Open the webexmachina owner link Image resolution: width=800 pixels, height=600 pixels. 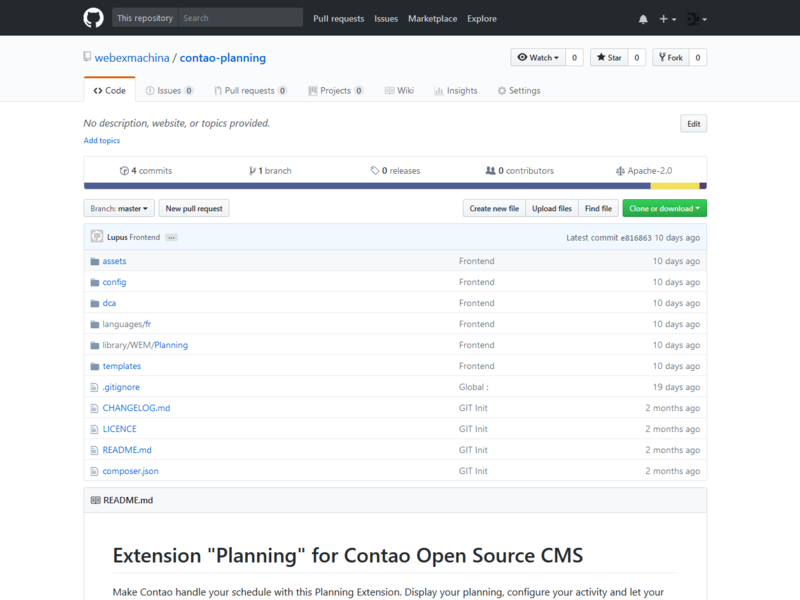[x=132, y=58]
